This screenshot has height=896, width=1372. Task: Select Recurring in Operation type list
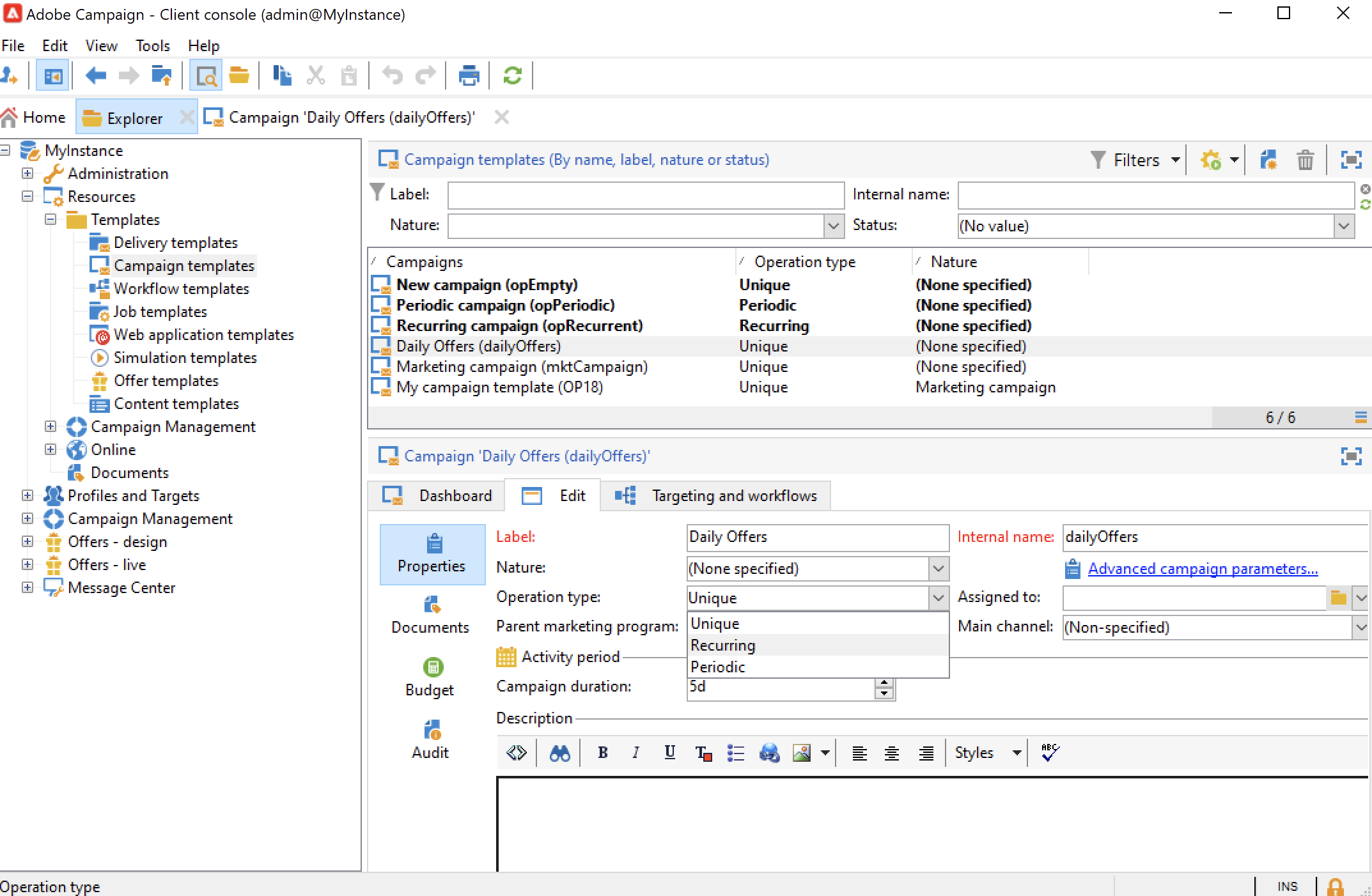tap(722, 645)
